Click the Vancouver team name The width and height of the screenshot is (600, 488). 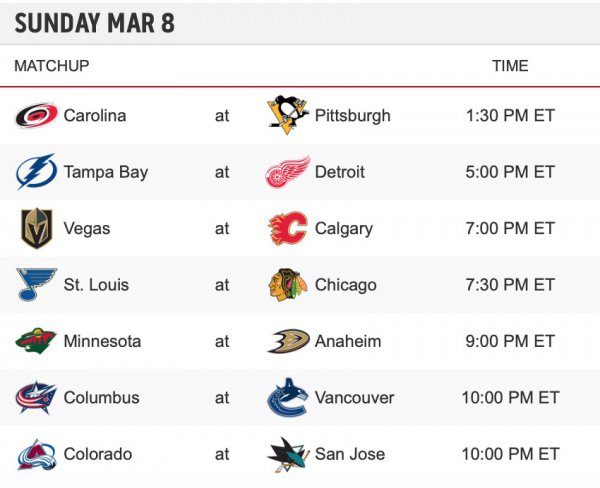354,398
